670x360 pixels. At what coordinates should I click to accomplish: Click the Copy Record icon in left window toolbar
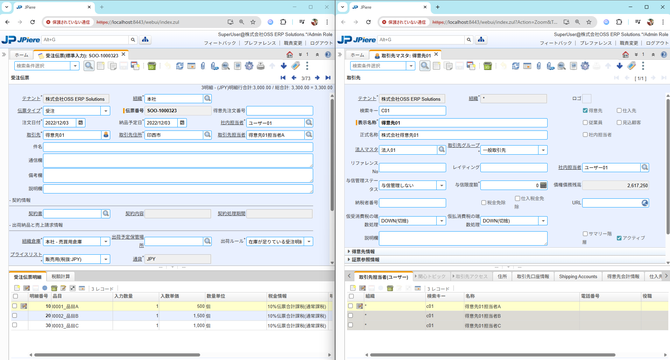coord(112,66)
